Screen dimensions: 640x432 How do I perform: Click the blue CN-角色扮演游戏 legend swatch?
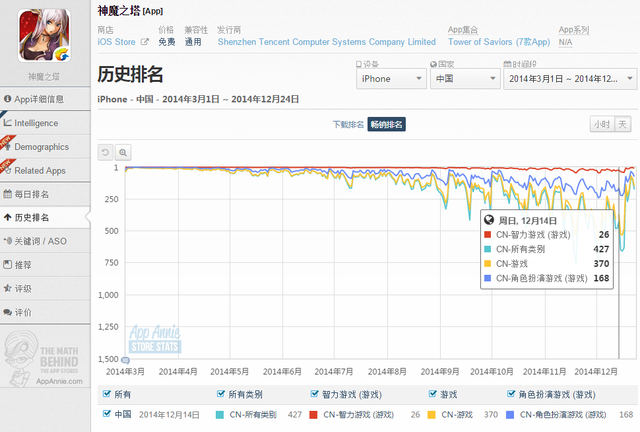510,415
